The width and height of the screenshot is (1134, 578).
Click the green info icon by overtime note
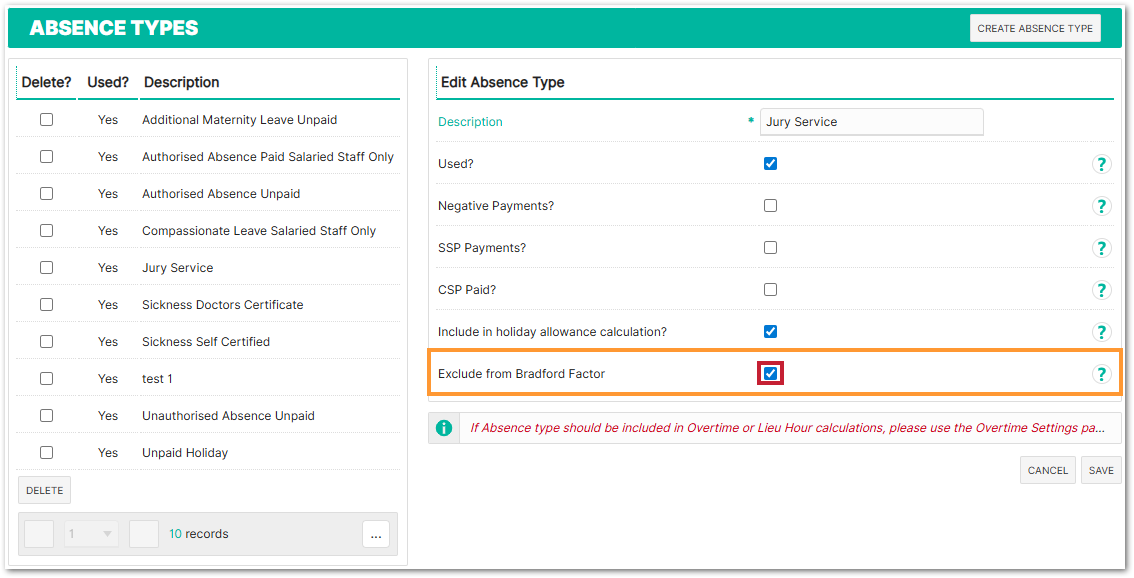(x=444, y=428)
